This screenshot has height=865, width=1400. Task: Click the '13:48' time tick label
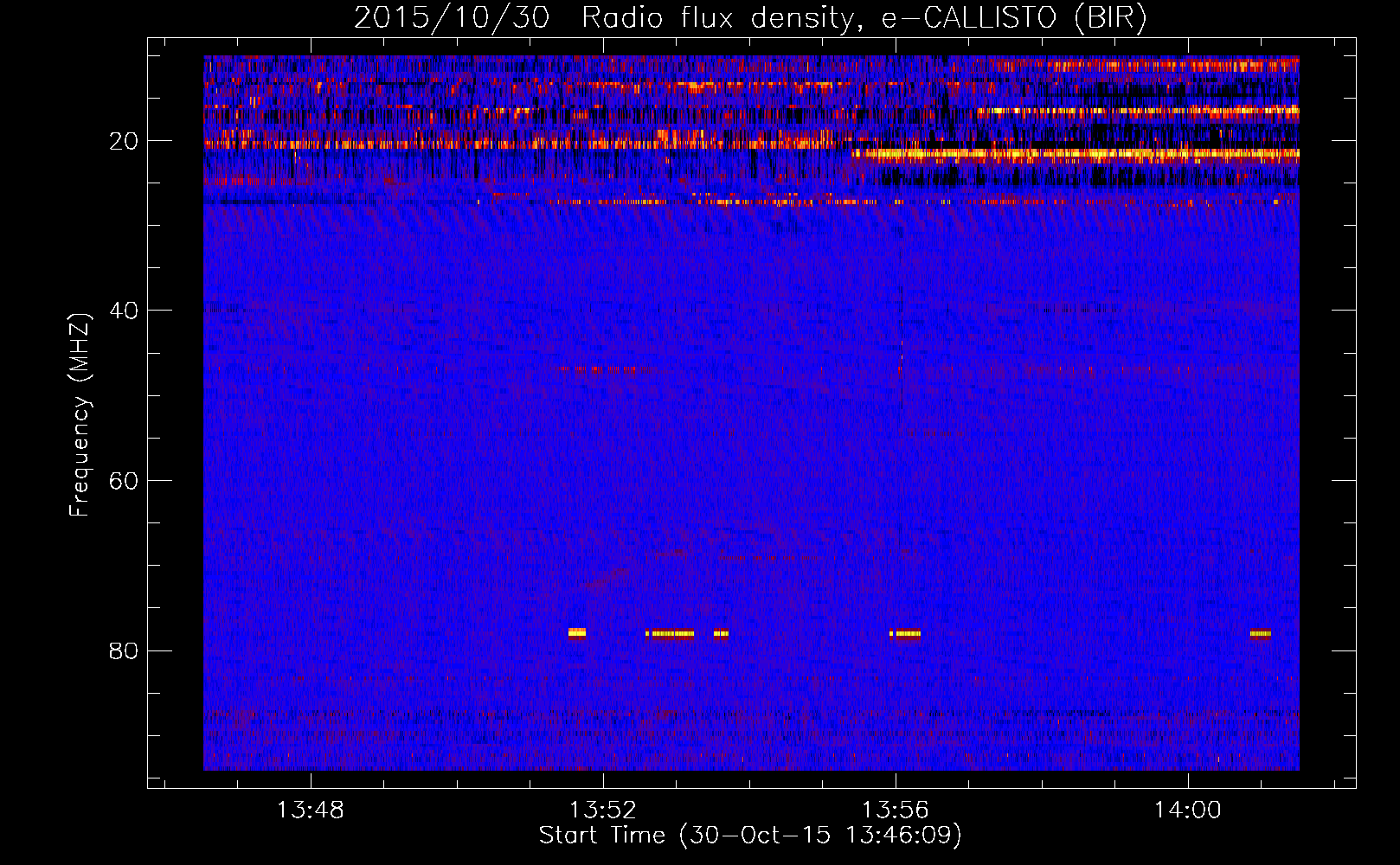pyautogui.click(x=310, y=811)
